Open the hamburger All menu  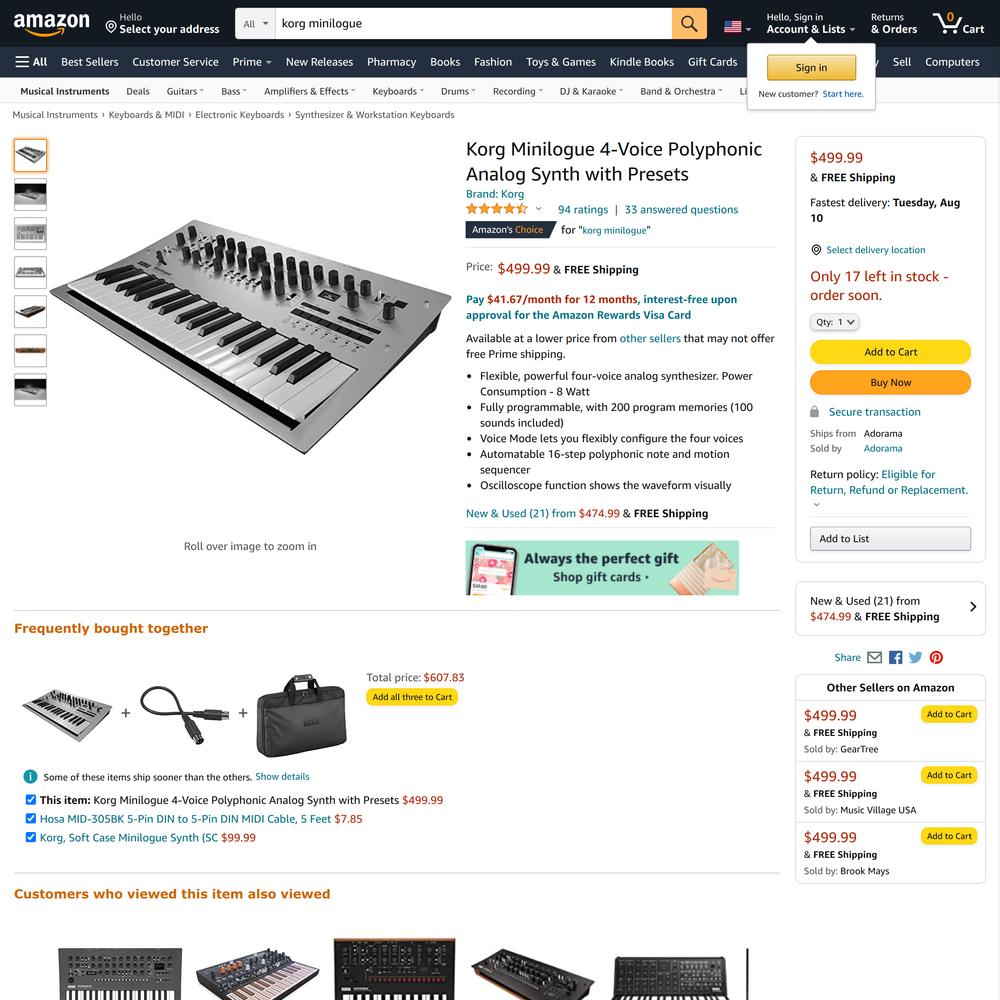click(31, 62)
